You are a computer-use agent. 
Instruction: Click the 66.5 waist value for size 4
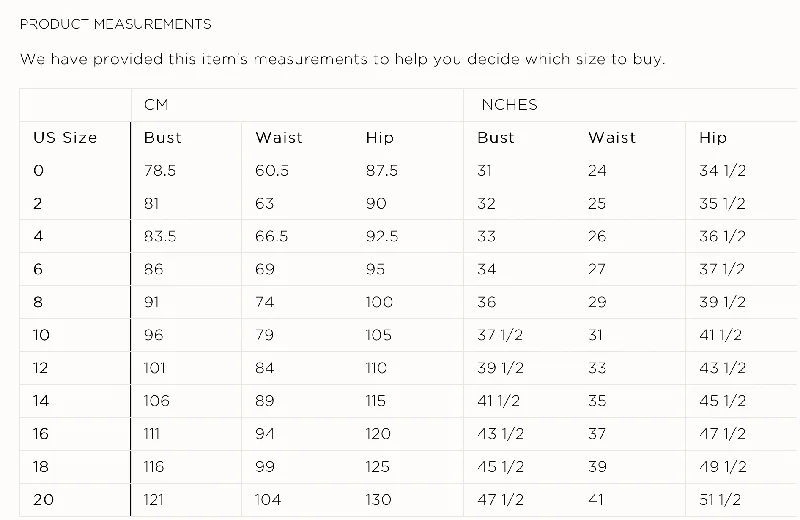[x=271, y=236]
